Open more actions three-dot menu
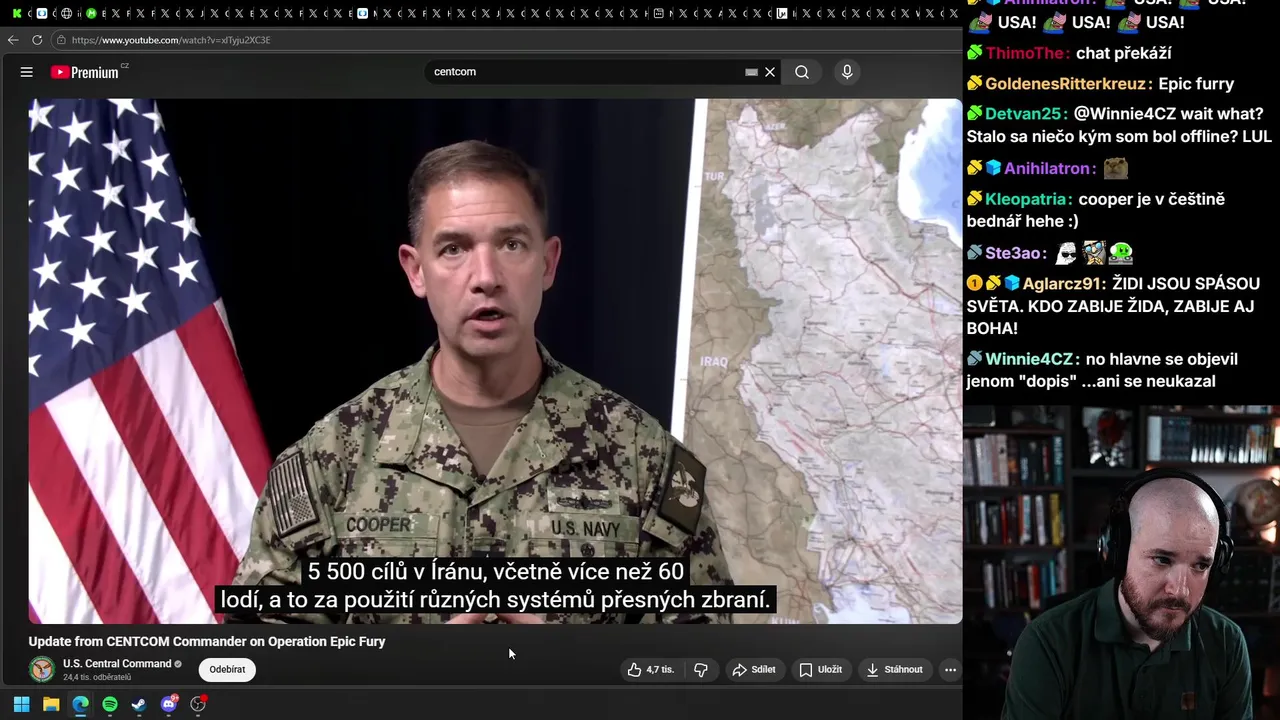 click(x=951, y=670)
